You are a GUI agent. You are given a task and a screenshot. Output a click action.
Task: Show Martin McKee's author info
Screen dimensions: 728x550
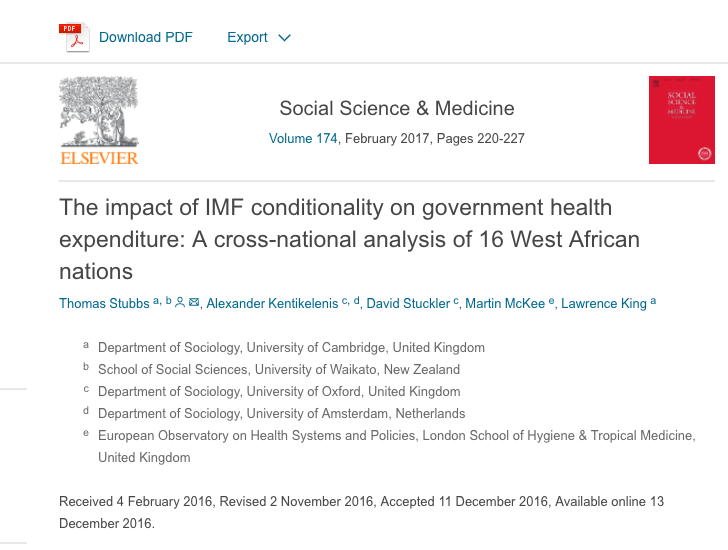(506, 304)
